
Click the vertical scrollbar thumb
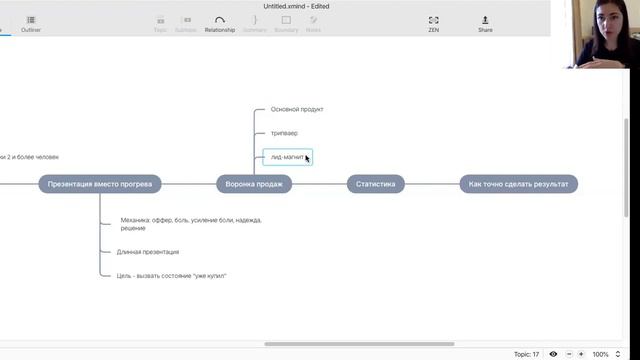(626, 168)
